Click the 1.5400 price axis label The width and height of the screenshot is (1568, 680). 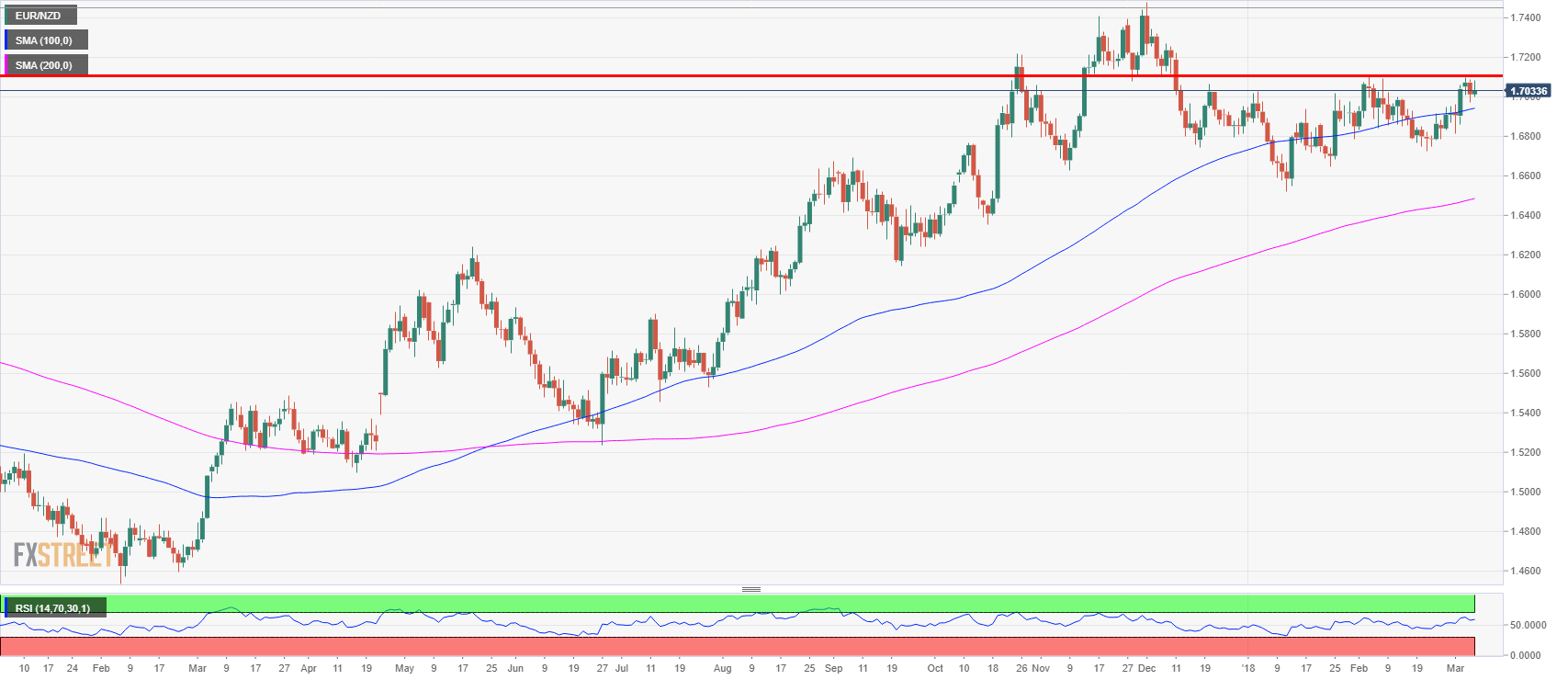pos(1528,413)
